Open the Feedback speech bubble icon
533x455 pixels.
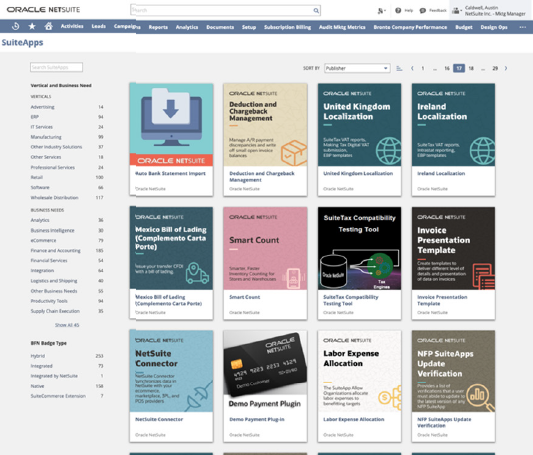point(423,11)
